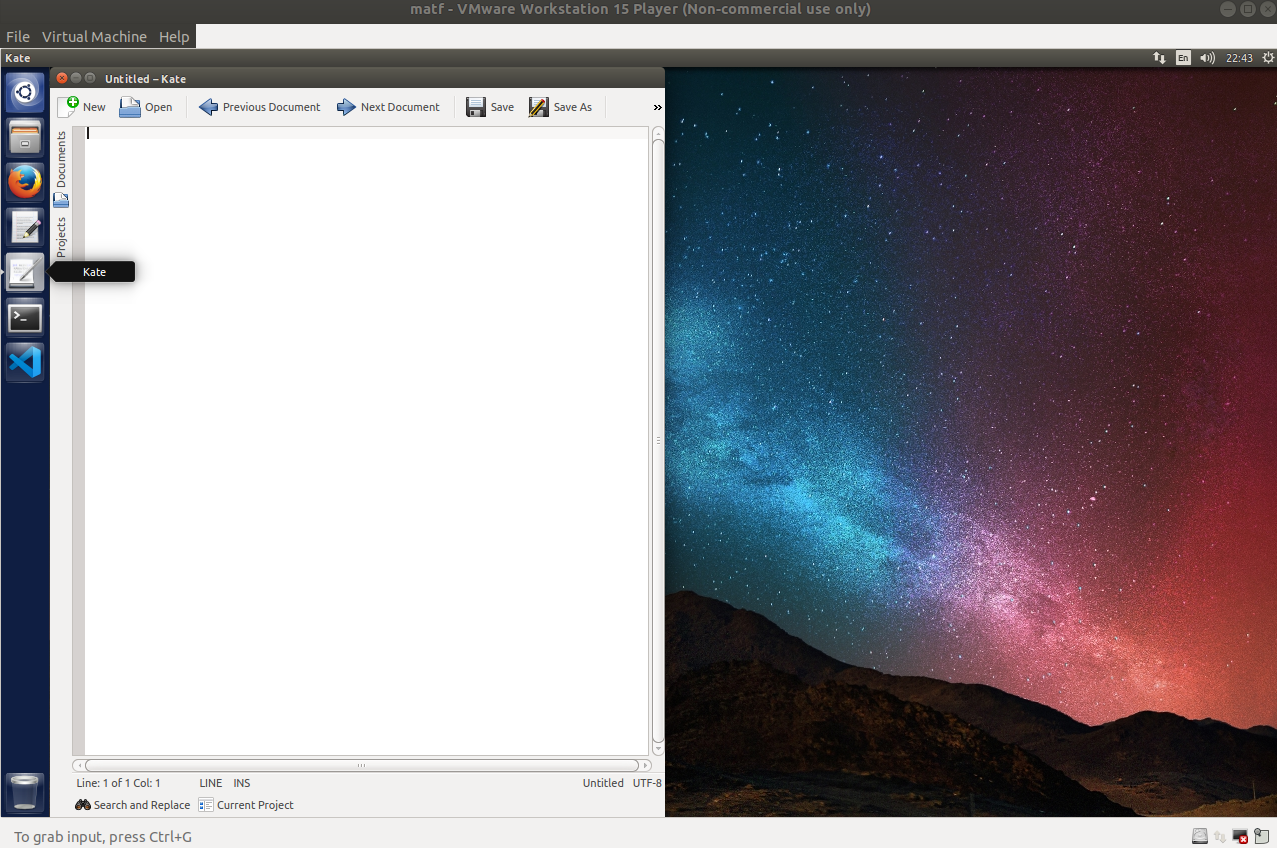Screen dimensions: 1277x848
Task: Open the VMware Virtual Machine menu
Action: coord(94,37)
